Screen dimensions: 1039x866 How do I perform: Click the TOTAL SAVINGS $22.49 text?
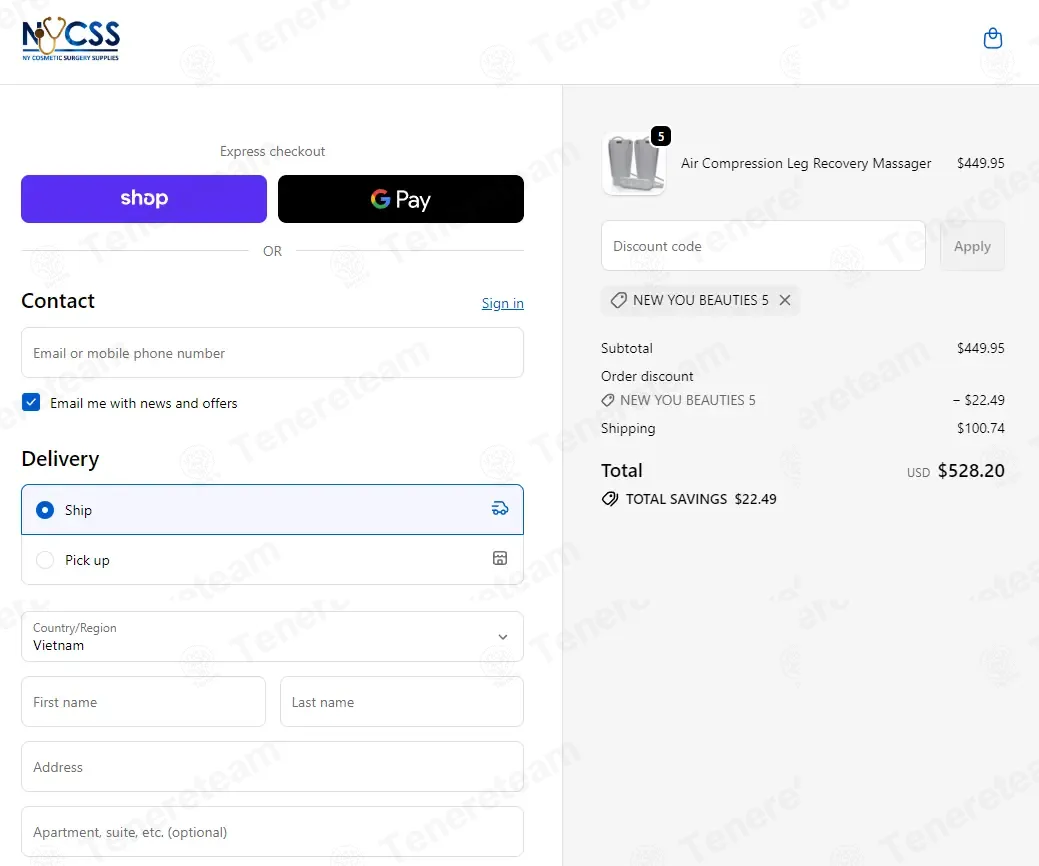click(701, 499)
